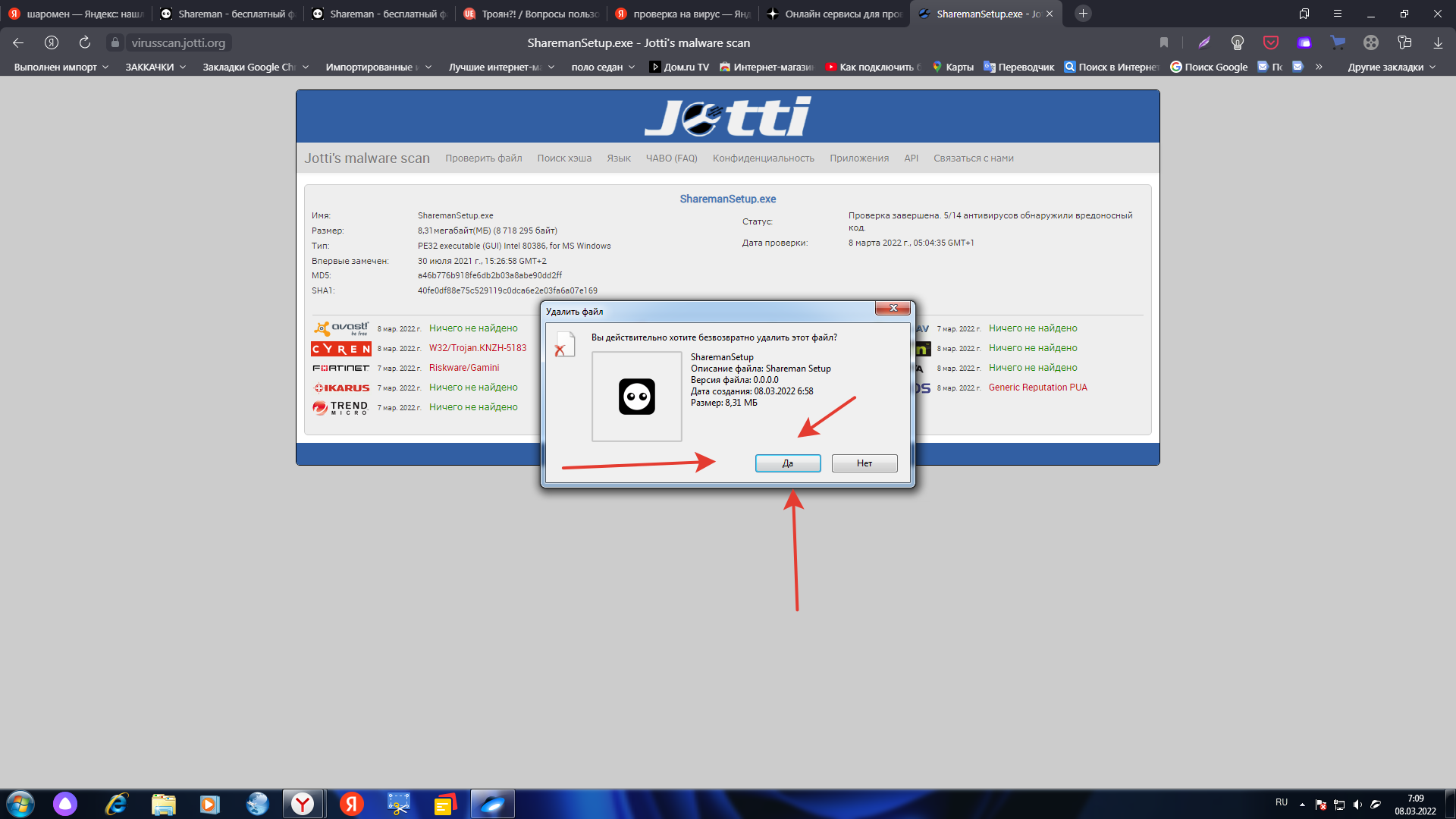Click the Shareman file thumbnail in dialog
This screenshot has height=819, width=1456.
click(x=637, y=397)
